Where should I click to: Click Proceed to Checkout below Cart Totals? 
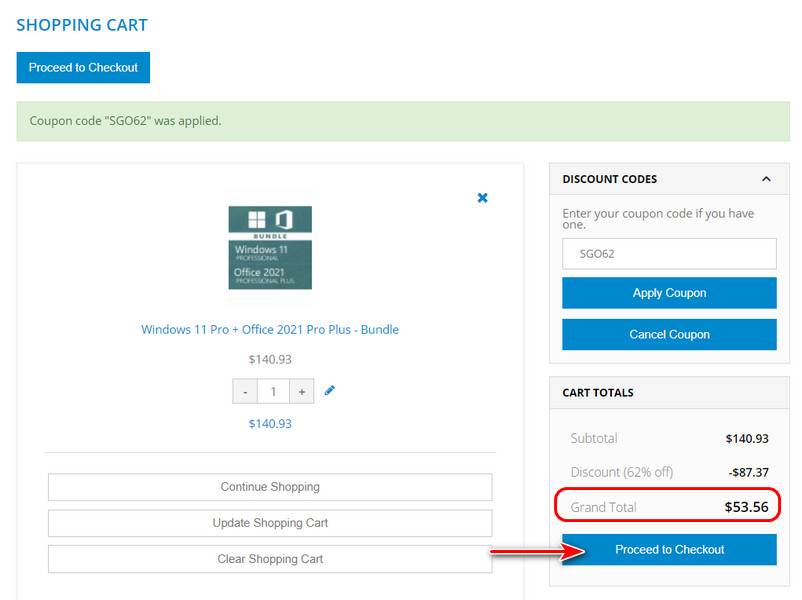(669, 550)
